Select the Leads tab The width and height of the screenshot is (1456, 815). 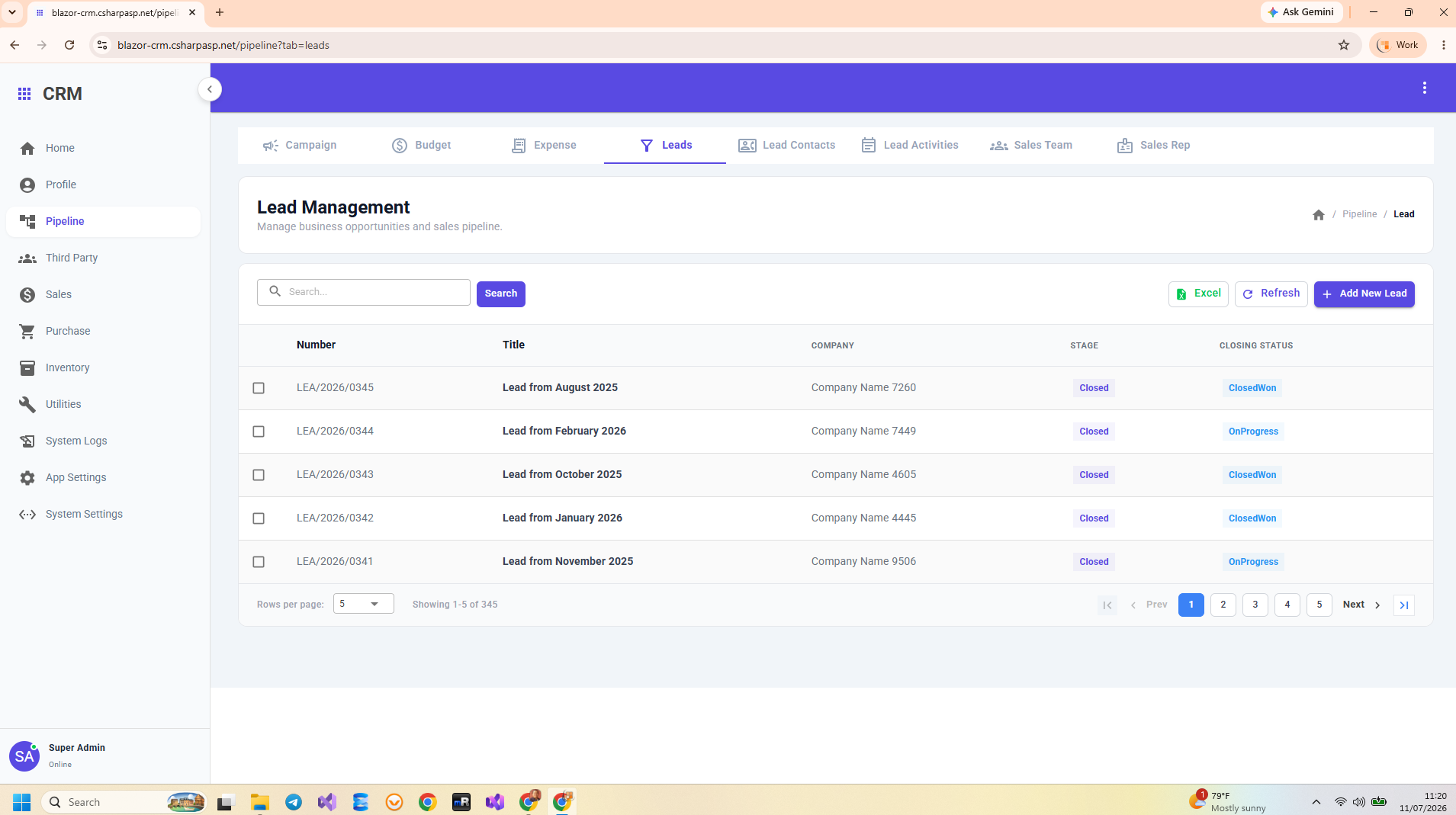(666, 146)
